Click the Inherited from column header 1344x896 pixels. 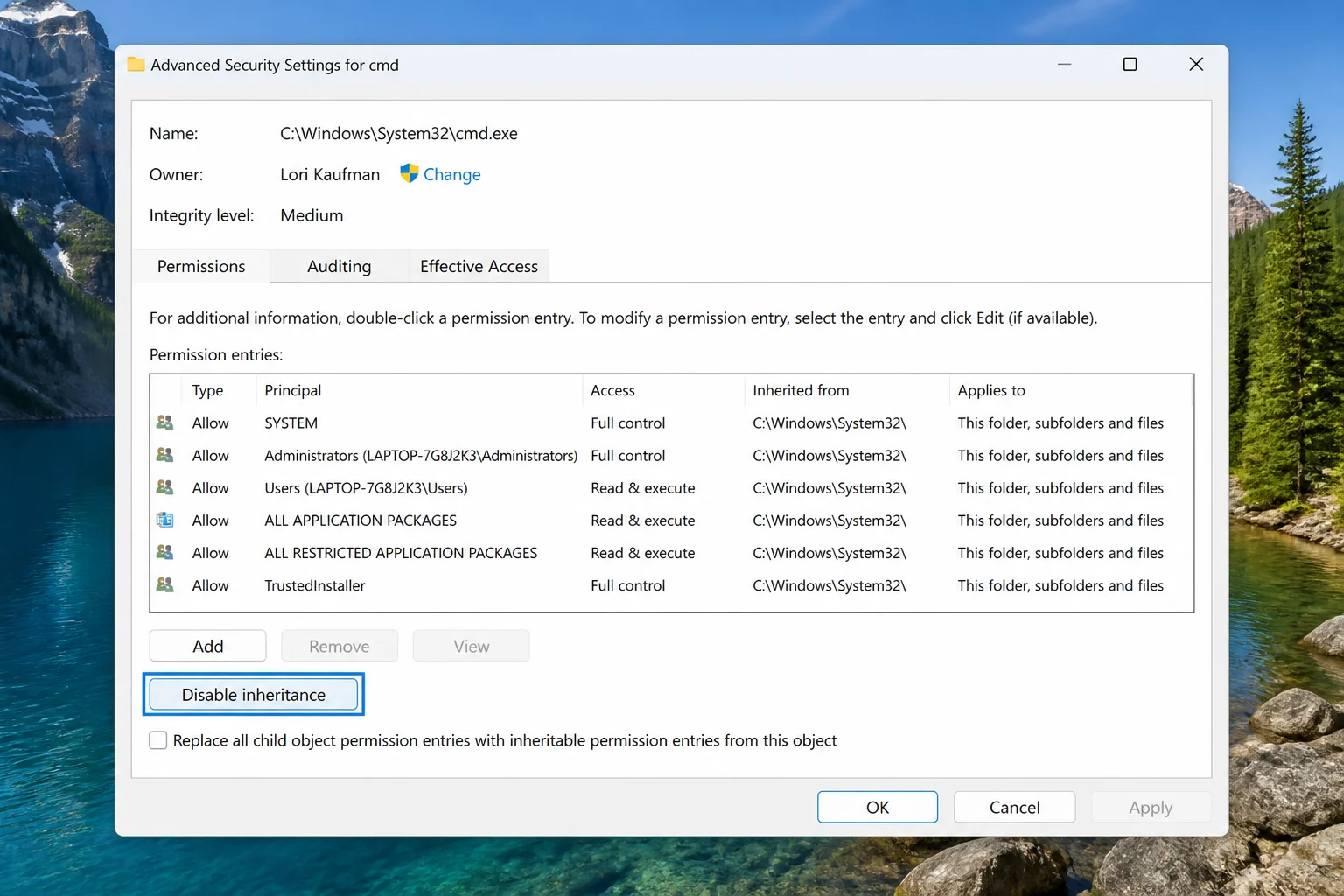pyautogui.click(x=846, y=390)
